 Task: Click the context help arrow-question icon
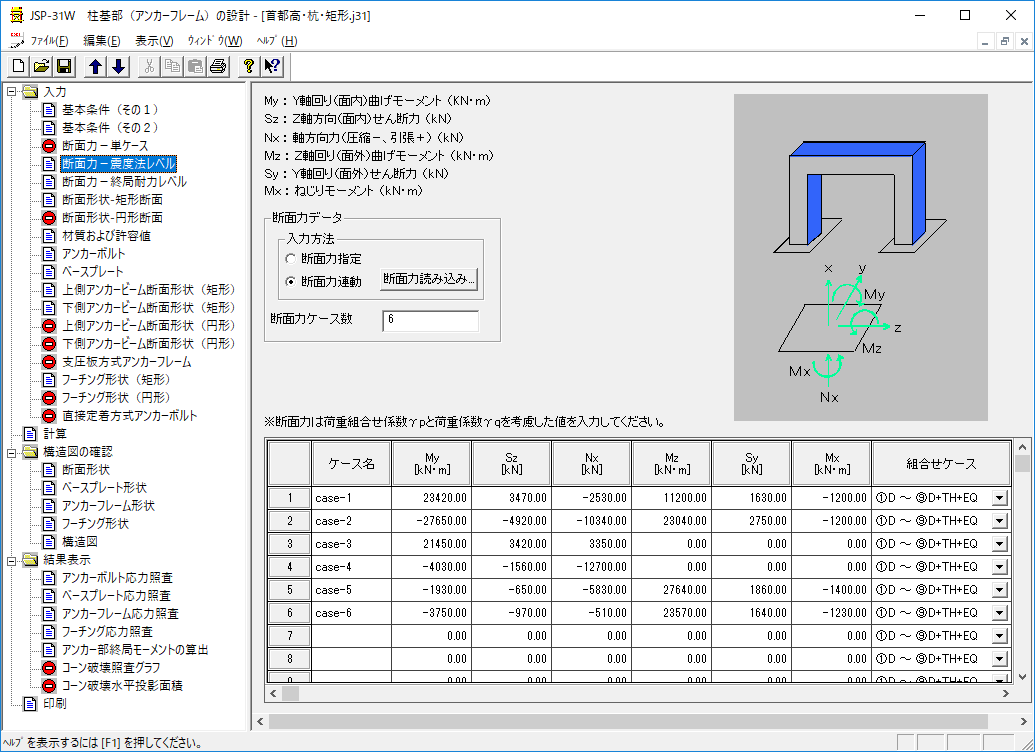click(x=272, y=67)
